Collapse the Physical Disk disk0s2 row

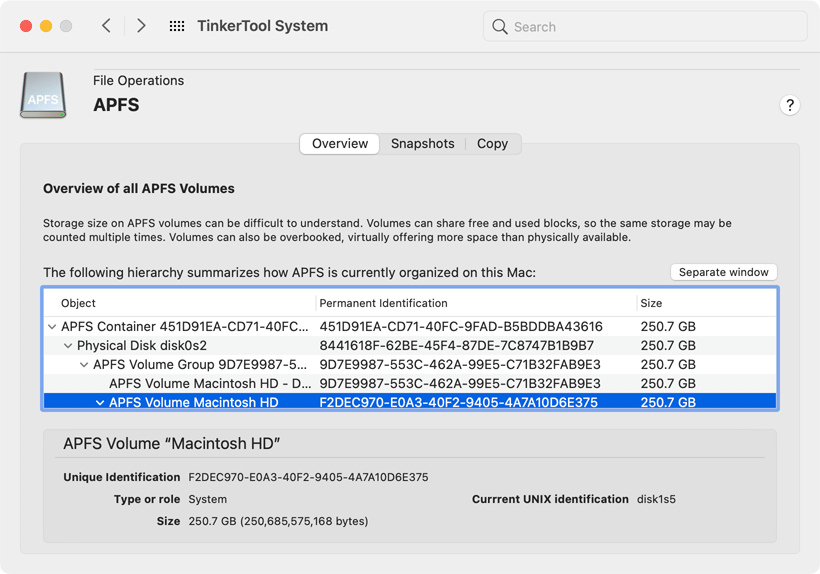(68, 346)
